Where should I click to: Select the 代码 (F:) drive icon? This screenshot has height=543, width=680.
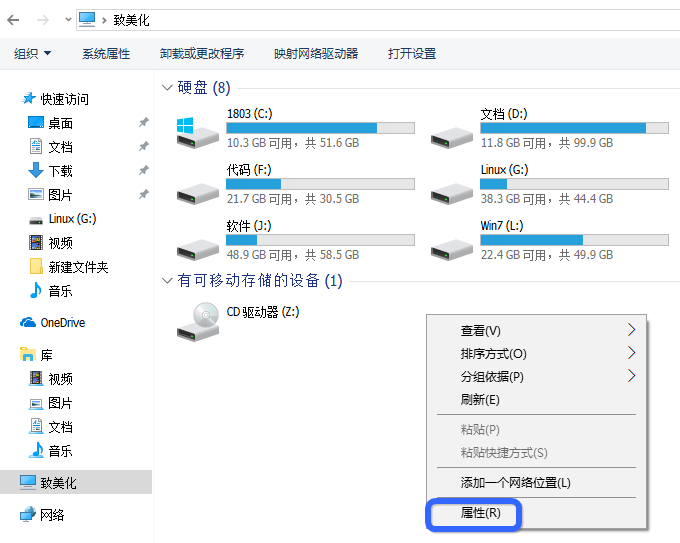(x=198, y=193)
